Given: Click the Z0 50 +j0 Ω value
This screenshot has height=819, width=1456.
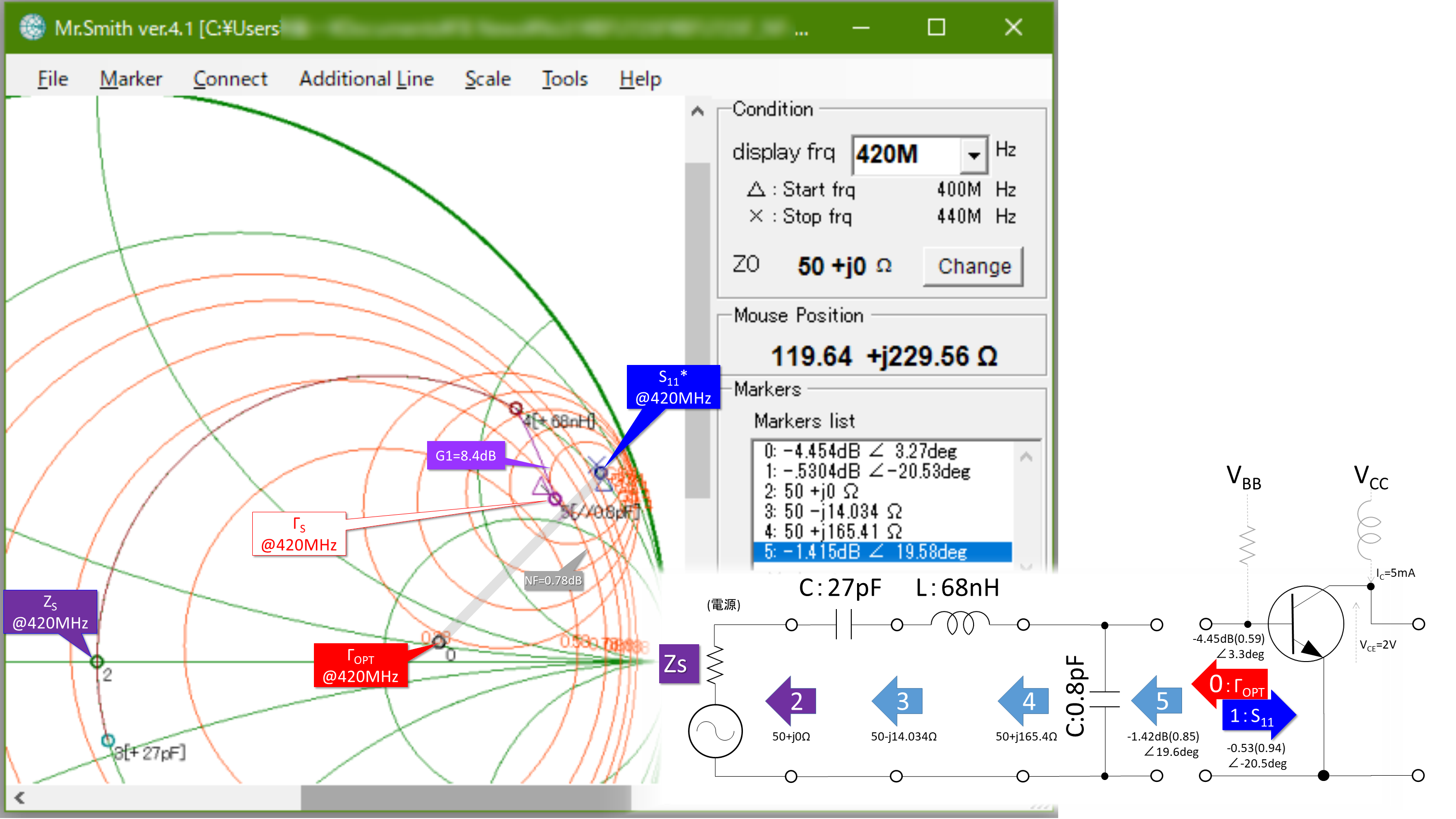Looking at the screenshot, I should tap(844, 266).
